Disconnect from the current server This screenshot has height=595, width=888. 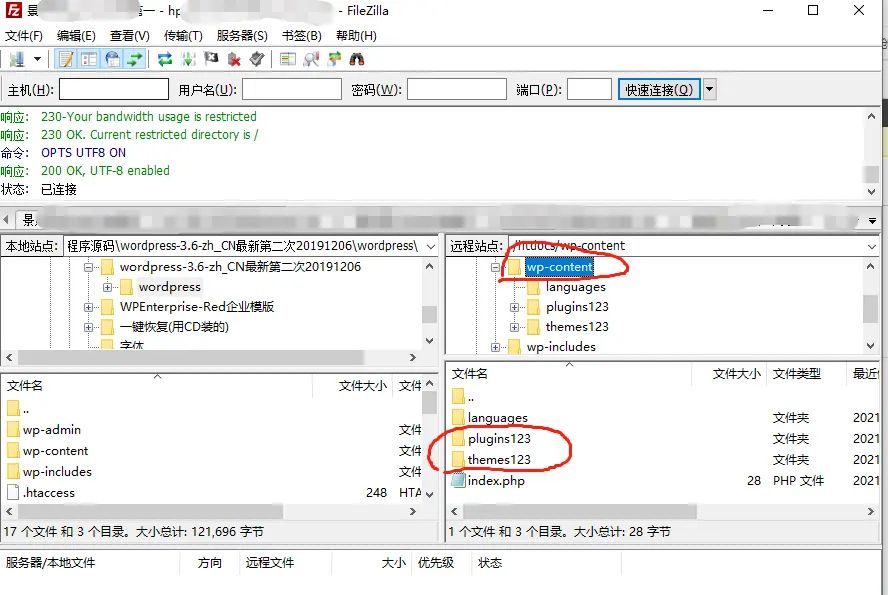(x=234, y=59)
